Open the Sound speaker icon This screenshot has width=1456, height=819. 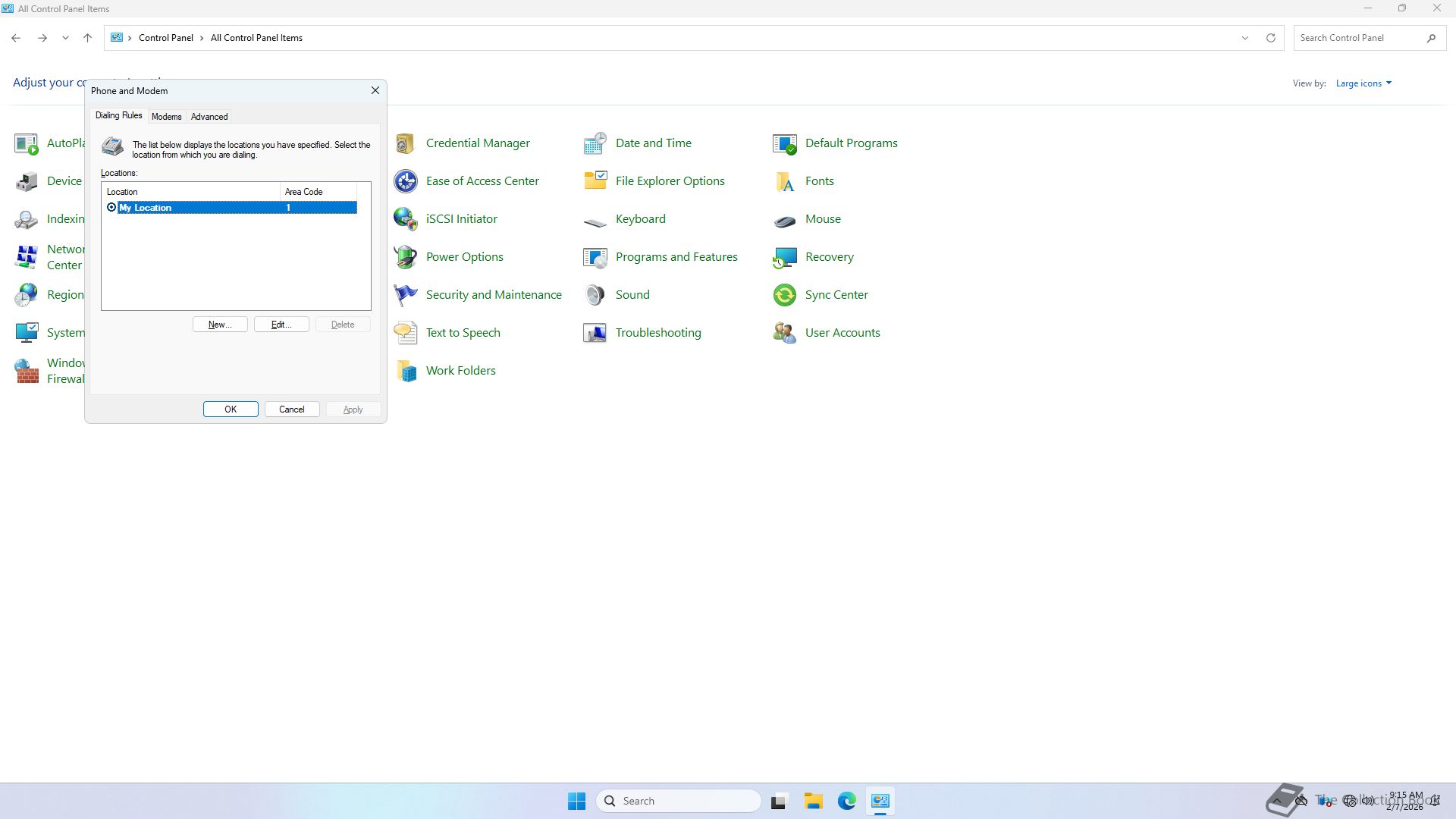point(595,295)
